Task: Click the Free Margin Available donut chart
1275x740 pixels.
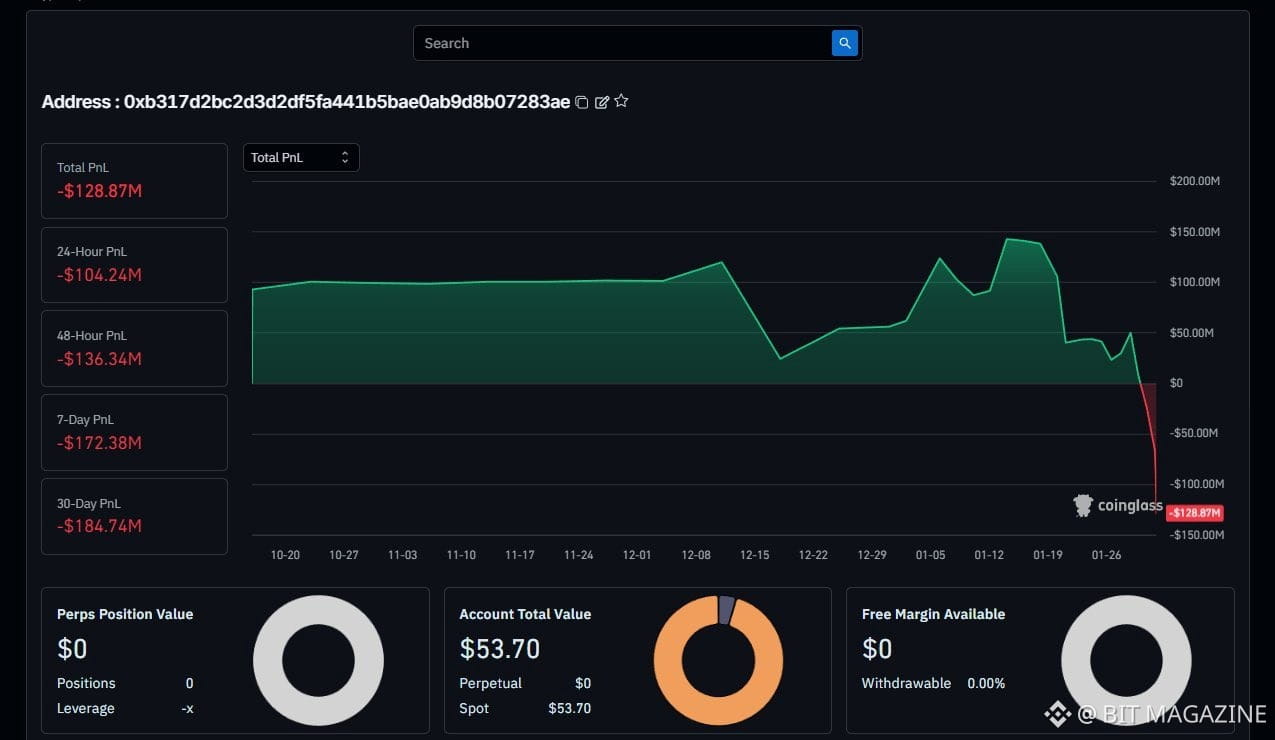Action: point(1126,661)
